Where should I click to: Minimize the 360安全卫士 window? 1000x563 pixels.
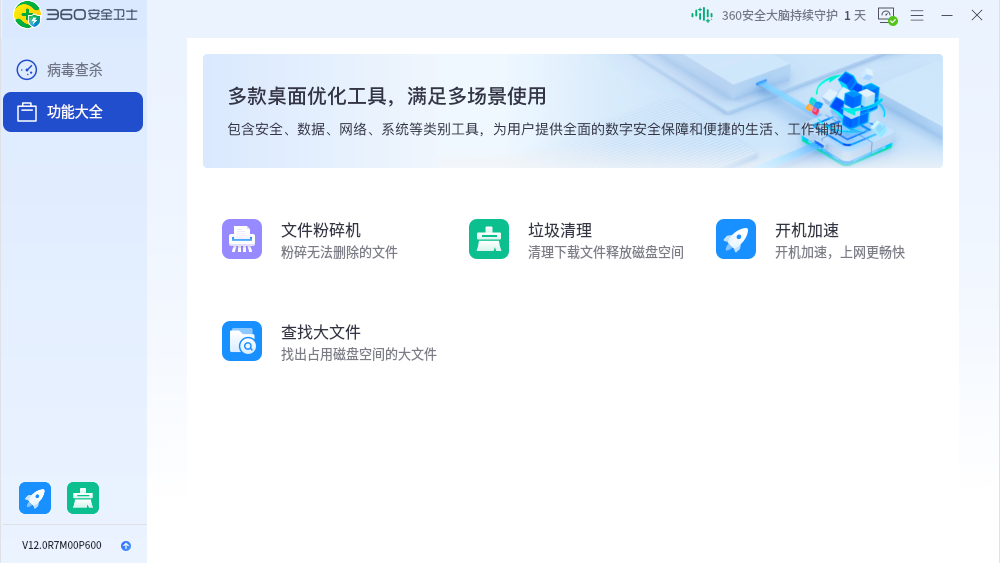pos(947,15)
